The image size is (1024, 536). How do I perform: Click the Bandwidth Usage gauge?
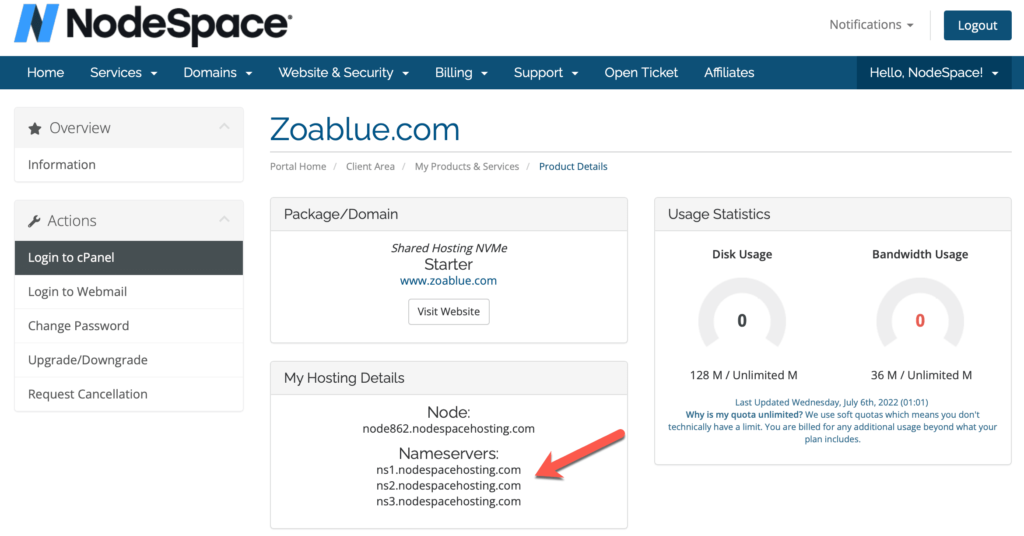pyautogui.click(x=920, y=313)
